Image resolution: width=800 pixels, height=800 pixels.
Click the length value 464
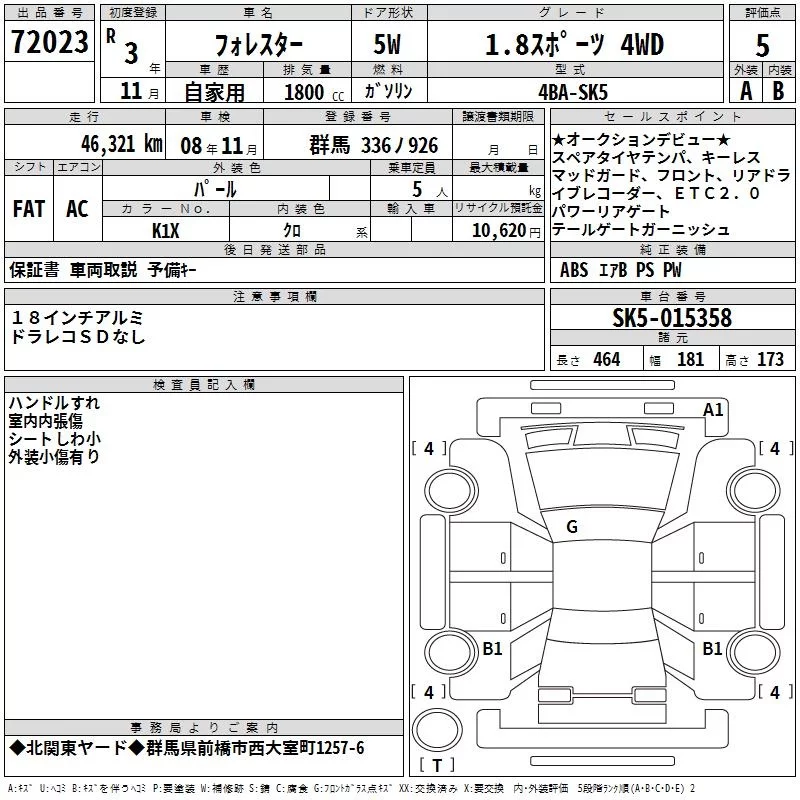coord(607,359)
